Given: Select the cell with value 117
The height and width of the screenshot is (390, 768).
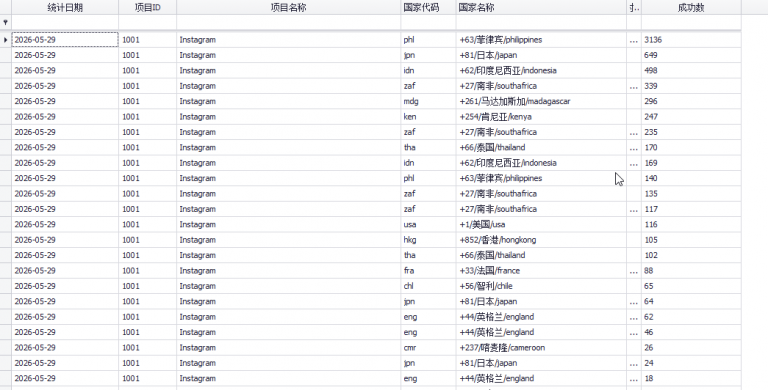Looking at the screenshot, I should (x=691, y=209).
